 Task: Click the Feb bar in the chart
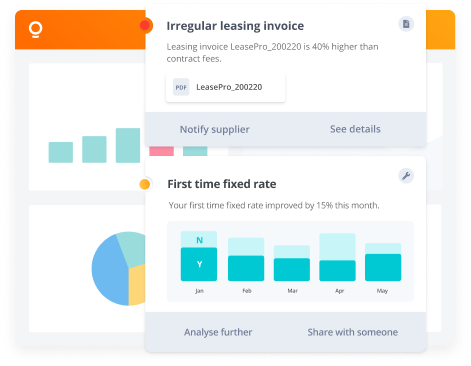point(246,259)
